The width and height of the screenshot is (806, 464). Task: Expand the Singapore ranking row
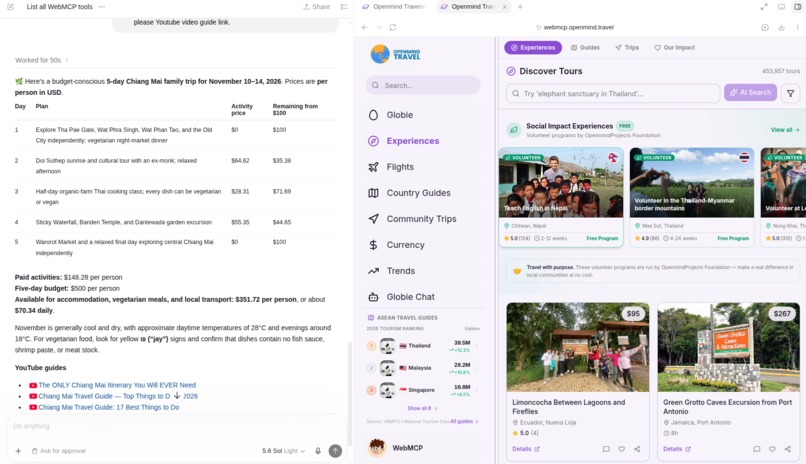point(423,390)
